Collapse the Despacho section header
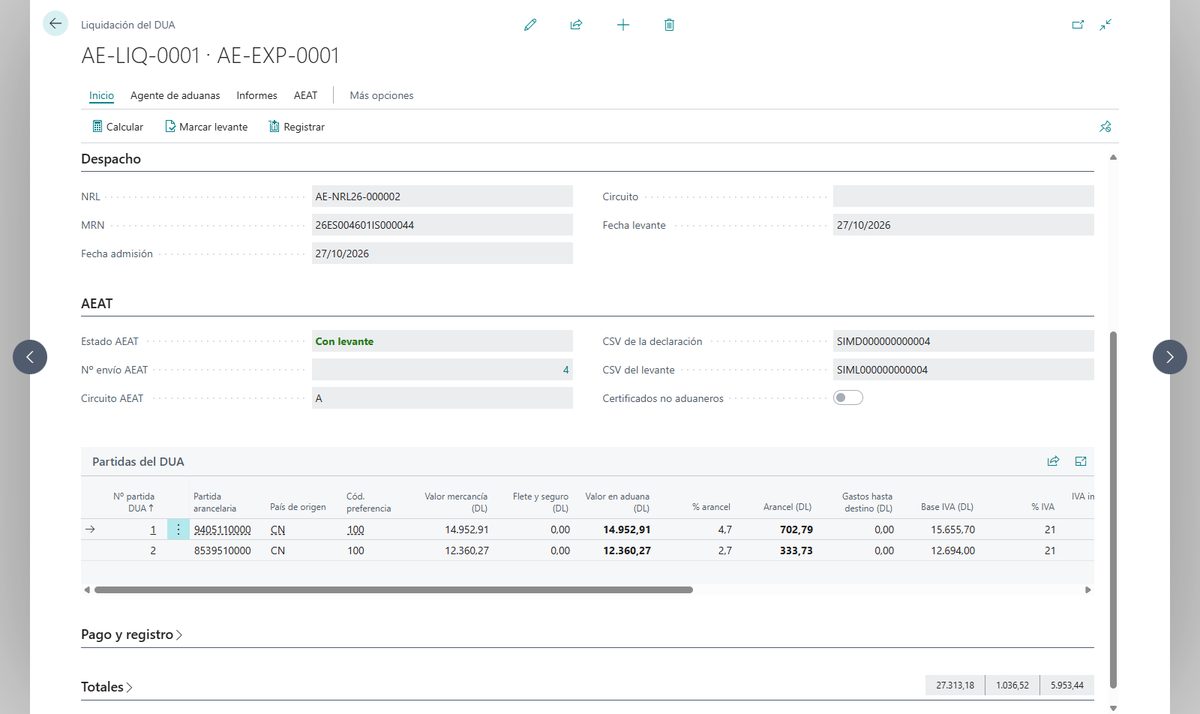The image size is (1200, 714). tap(111, 159)
